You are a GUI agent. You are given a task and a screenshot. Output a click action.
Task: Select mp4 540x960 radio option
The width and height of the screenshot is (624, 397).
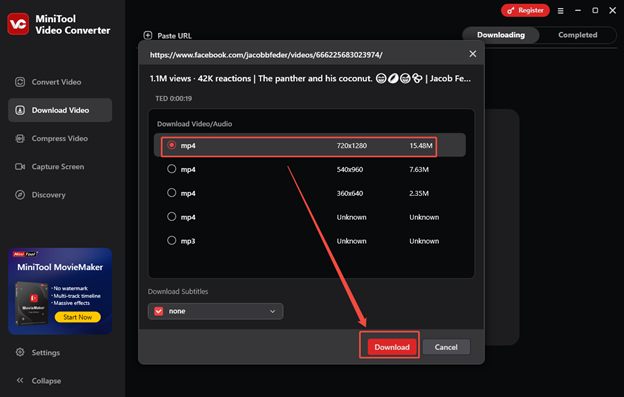tap(172, 169)
